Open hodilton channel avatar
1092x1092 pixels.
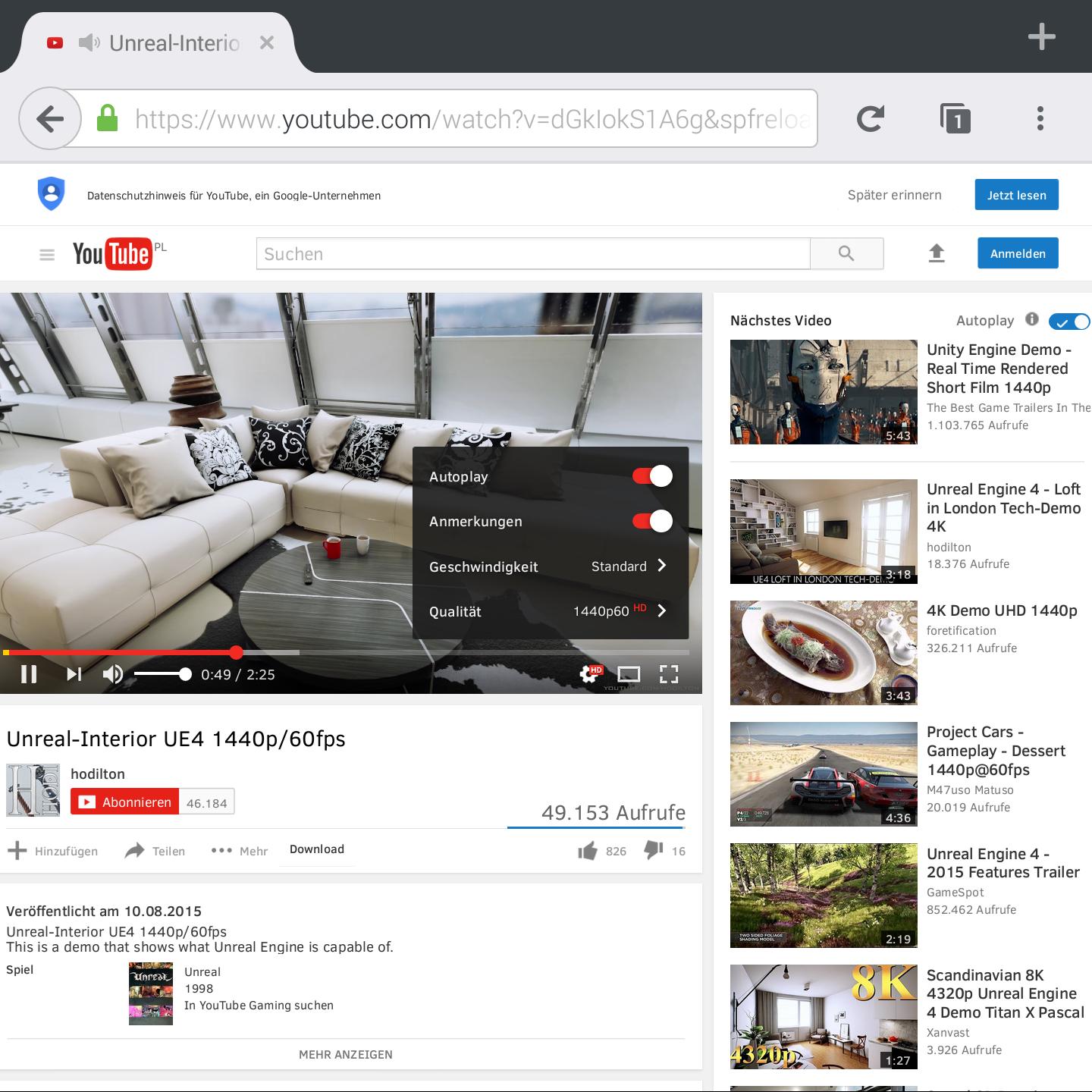point(33,790)
